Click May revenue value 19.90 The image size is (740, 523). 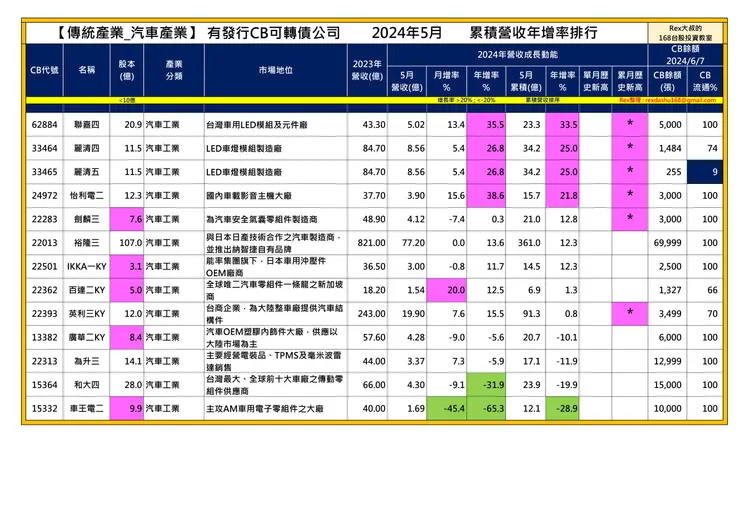pyautogui.click(x=413, y=313)
